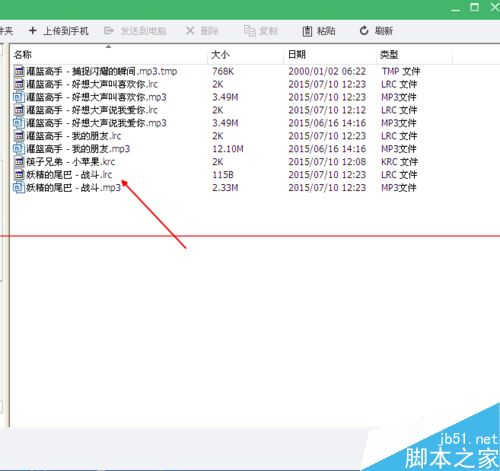This screenshot has width=500, height=471.
Task: Select file 灌篮高手 - 我的朋友.lrc
Action: [x=74, y=136]
